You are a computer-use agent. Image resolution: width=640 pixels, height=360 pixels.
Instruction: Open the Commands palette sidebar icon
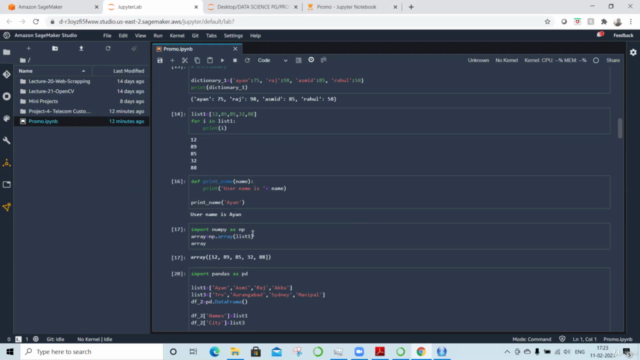(7, 118)
